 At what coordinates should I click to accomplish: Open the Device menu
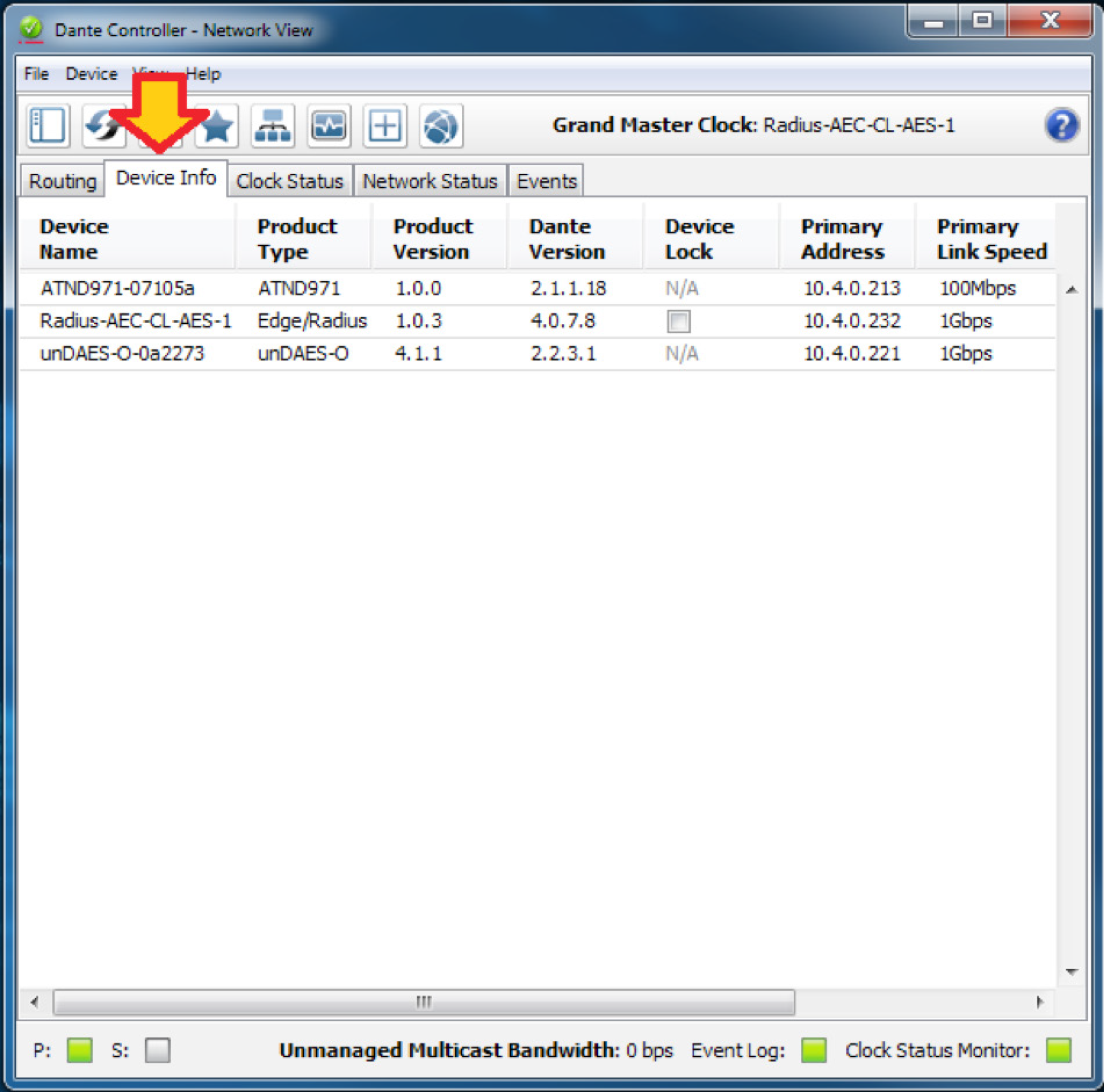pos(91,73)
